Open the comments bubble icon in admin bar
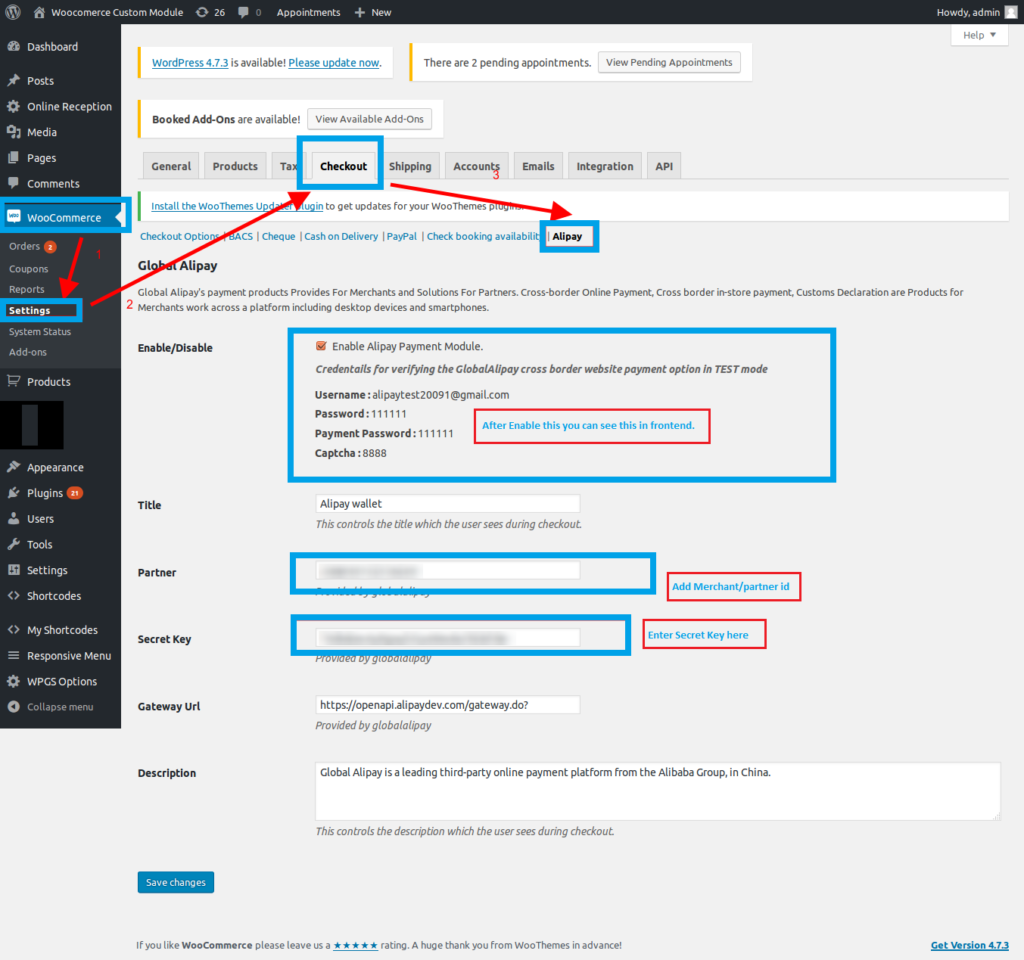Screen dimensions: 1024x960 click(x=244, y=12)
